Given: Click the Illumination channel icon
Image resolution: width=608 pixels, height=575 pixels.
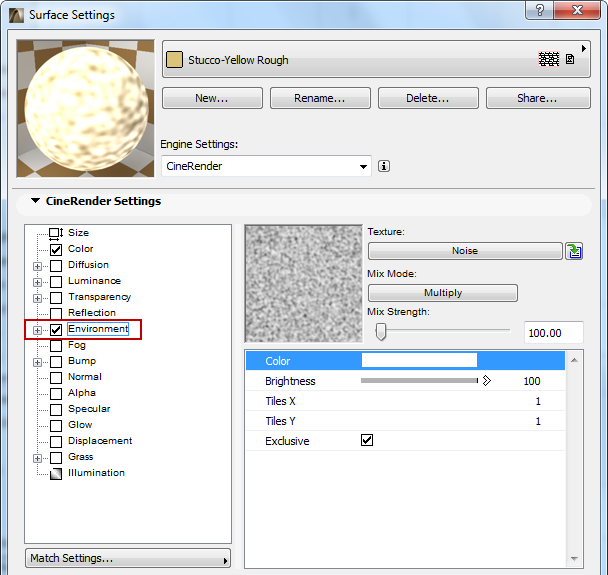Looking at the screenshot, I should point(56,474).
